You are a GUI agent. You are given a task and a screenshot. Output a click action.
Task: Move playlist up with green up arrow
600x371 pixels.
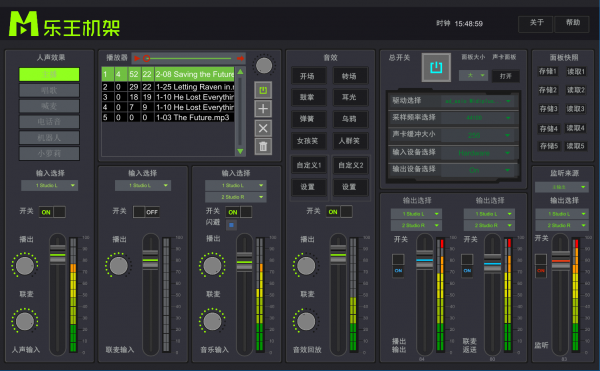click(240, 72)
